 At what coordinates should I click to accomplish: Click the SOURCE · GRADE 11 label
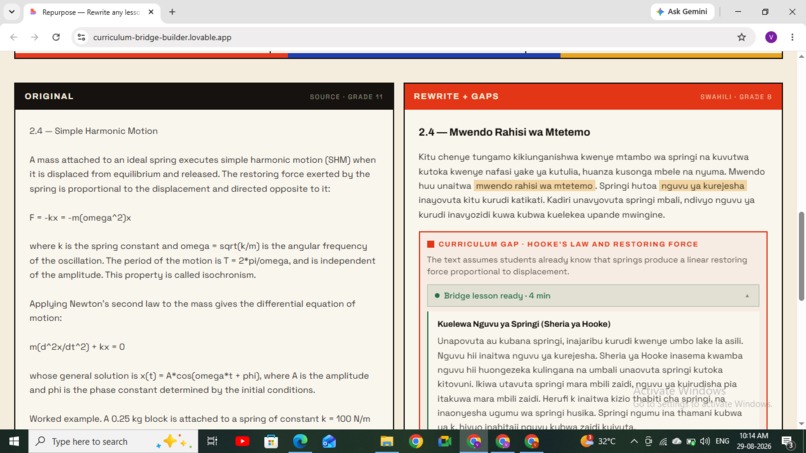click(x=346, y=97)
